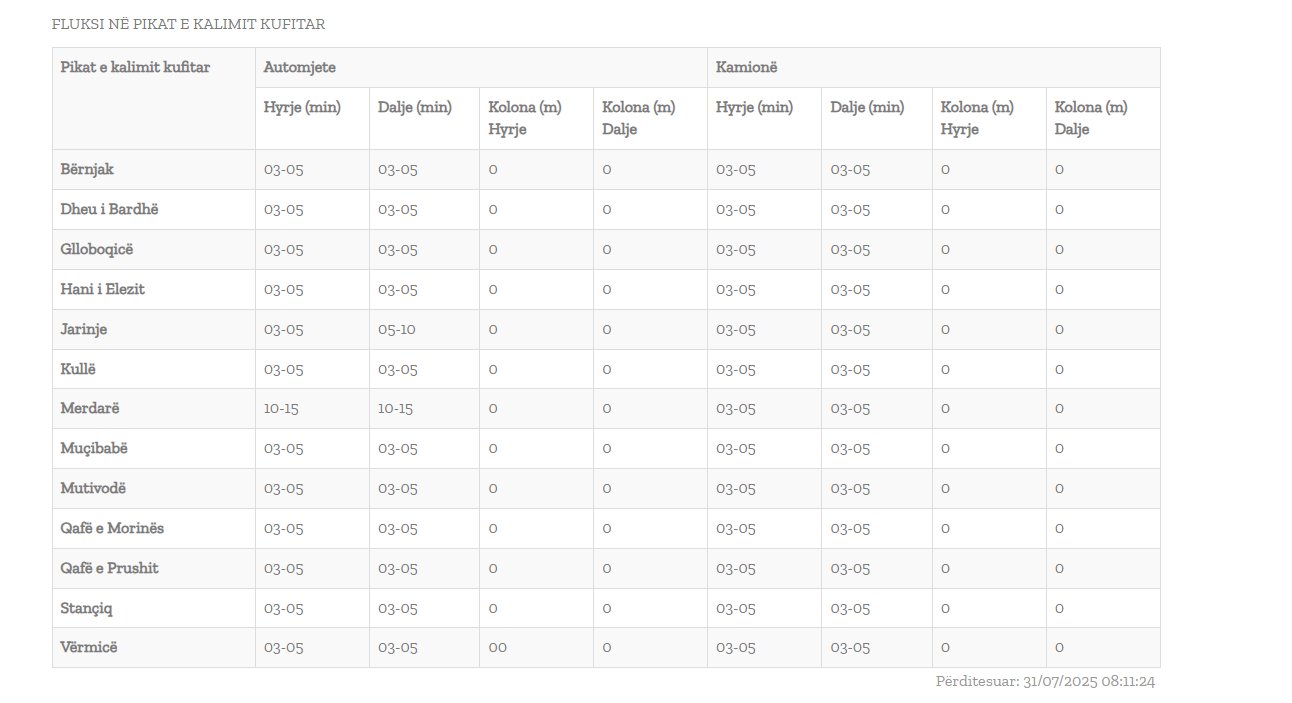This screenshot has width=1292, height=703.
Task: Select Hani i Elezit in the table
Action: tap(102, 289)
